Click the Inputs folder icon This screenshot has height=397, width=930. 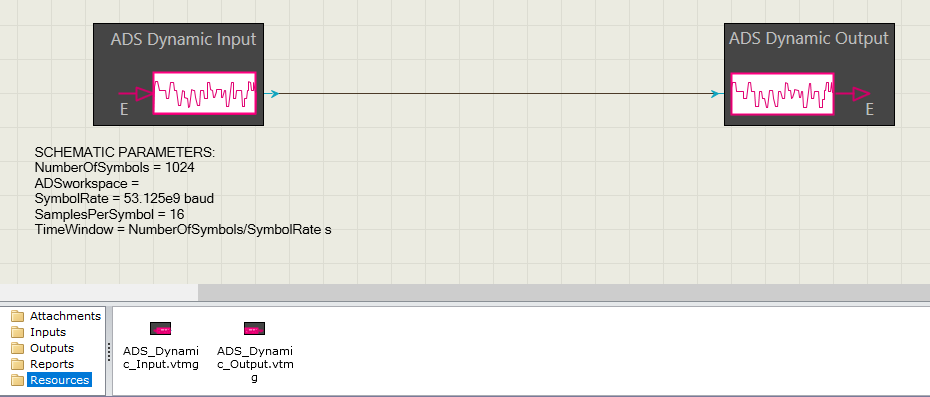[18, 332]
